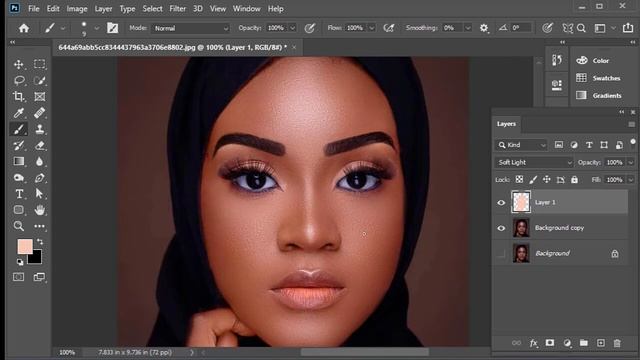640x360 pixels.
Task: Select the Eraser tool
Action: pyautogui.click(x=40, y=145)
